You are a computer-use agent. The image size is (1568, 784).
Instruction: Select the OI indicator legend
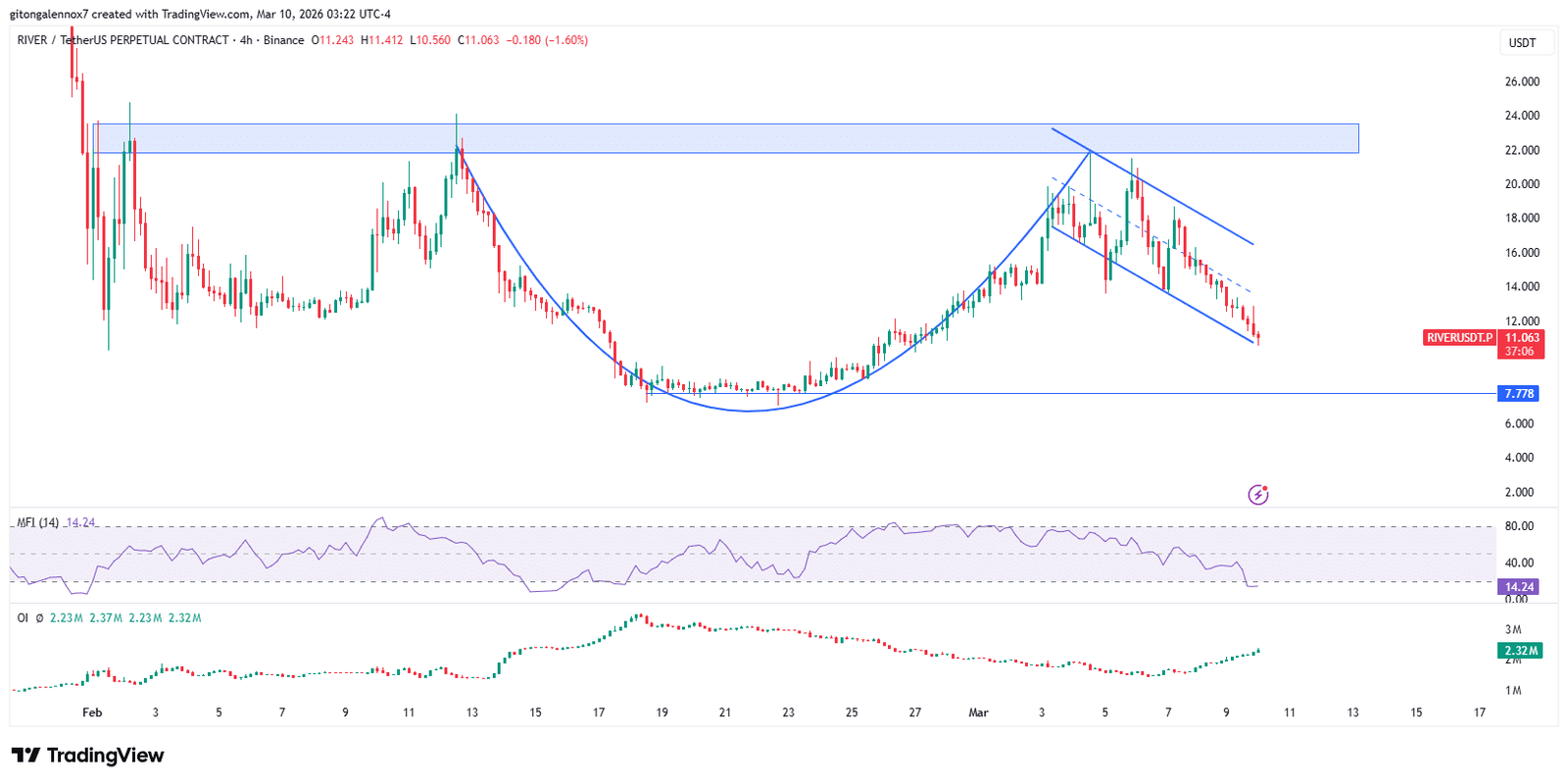[23, 618]
